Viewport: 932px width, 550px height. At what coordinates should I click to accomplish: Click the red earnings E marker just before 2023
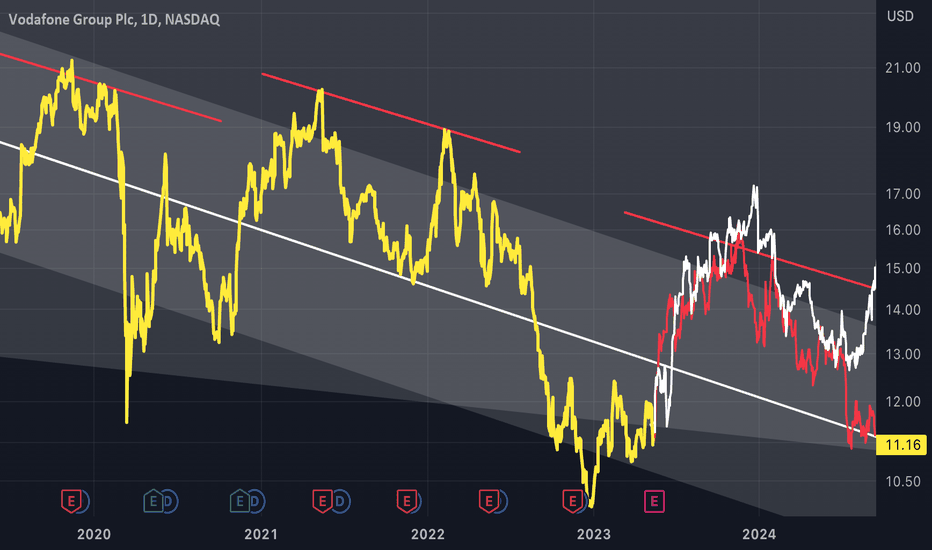tap(573, 501)
